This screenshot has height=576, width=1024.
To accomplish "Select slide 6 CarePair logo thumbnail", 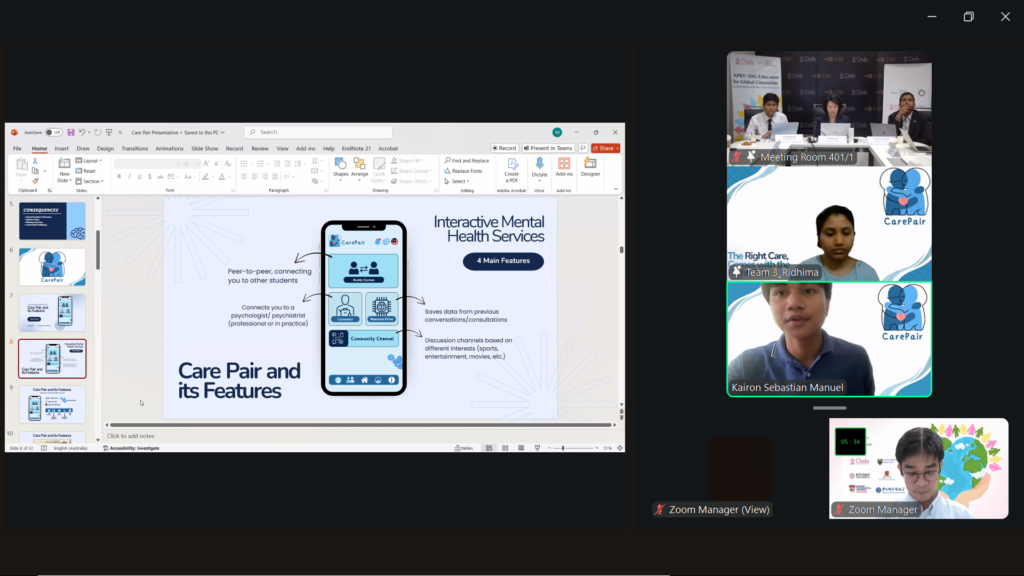I will coord(52,266).
